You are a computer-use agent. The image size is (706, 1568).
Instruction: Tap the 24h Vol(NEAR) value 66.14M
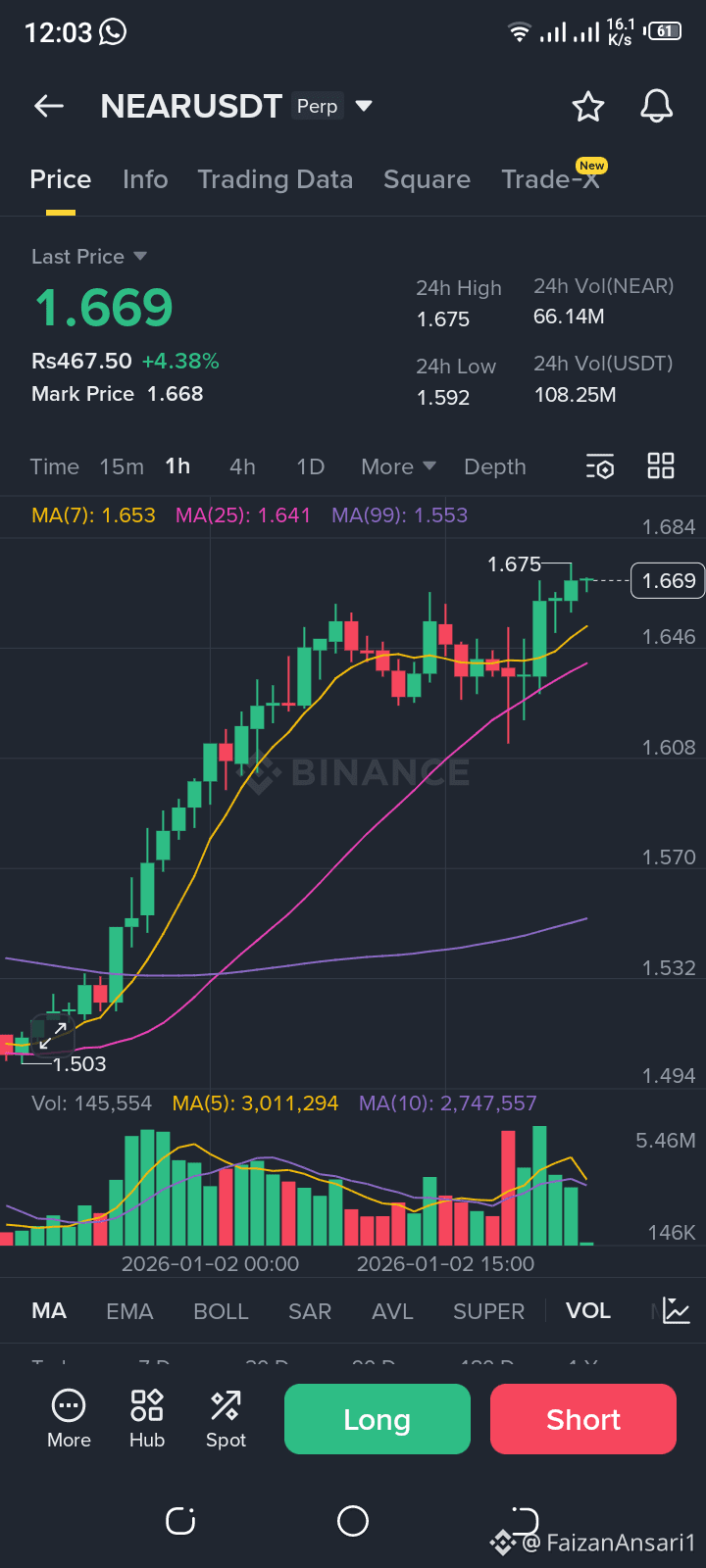(x=569, y=317)
